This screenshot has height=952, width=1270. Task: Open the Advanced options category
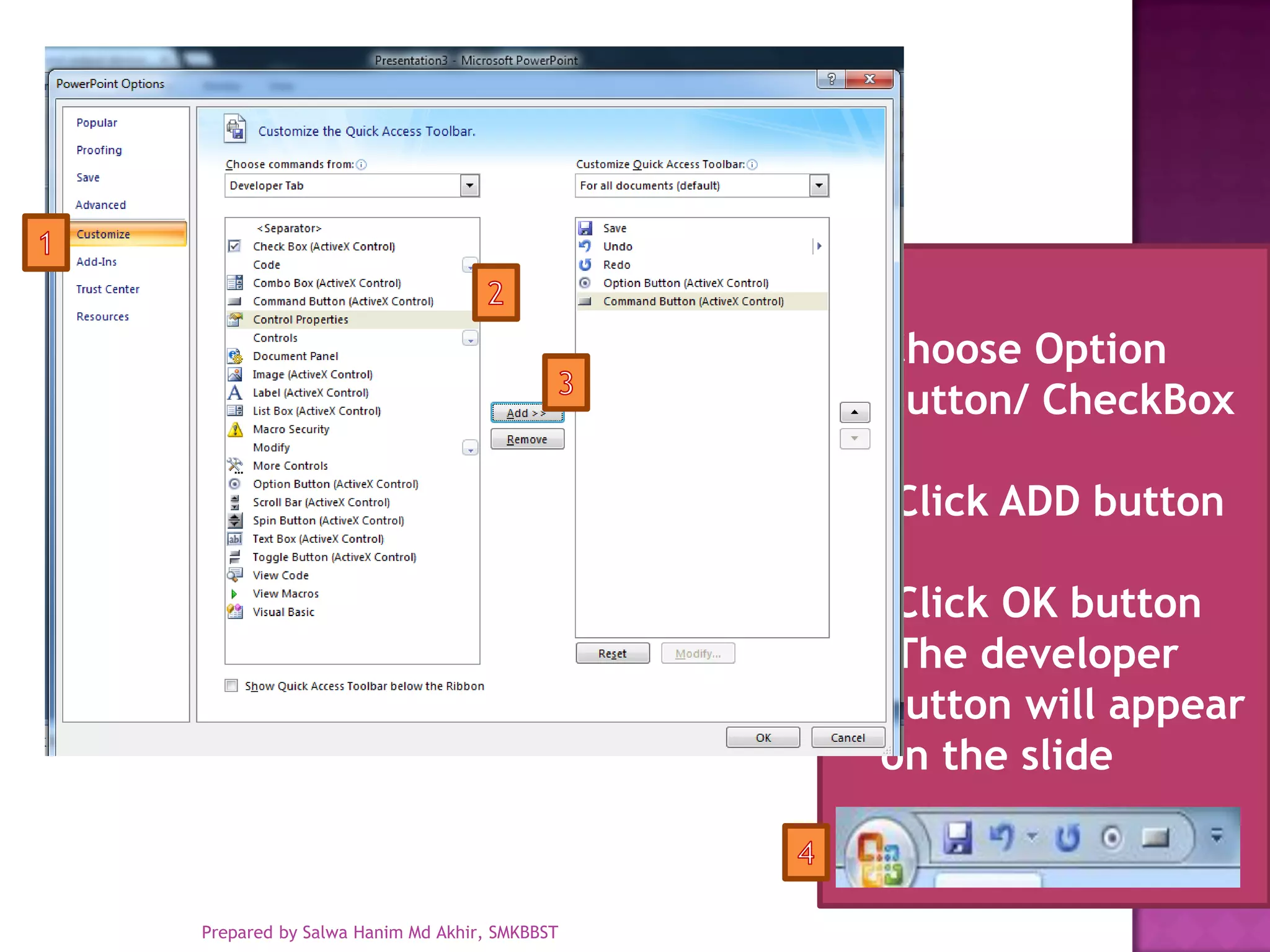[100, 205]
